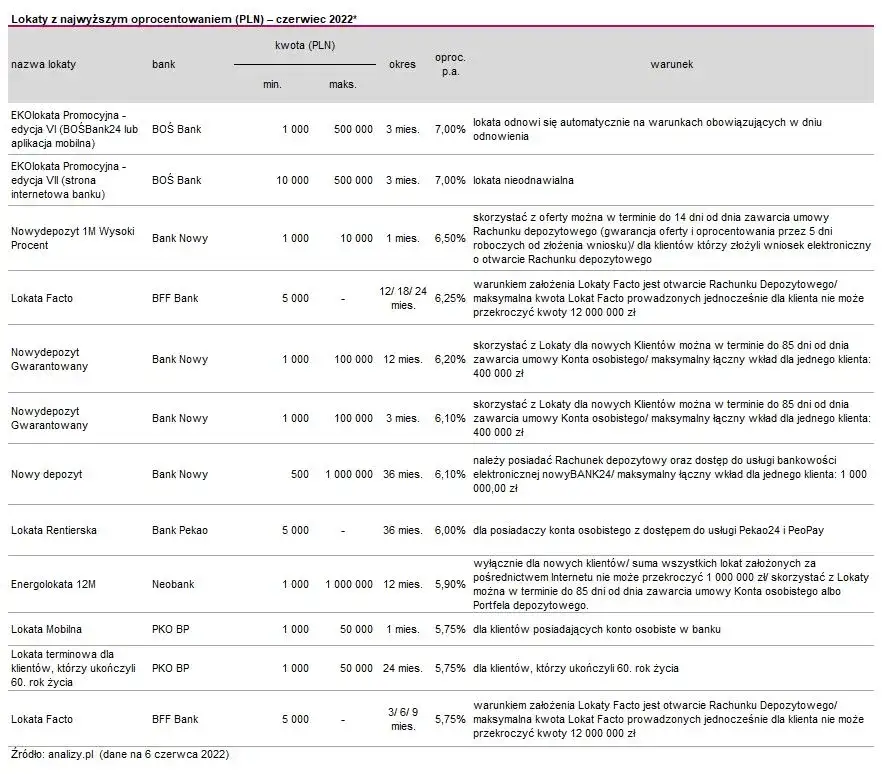
Task: Select "BFF Bank" in the 6,25% row
Action: pyautogui.click(x=175, y=298)
